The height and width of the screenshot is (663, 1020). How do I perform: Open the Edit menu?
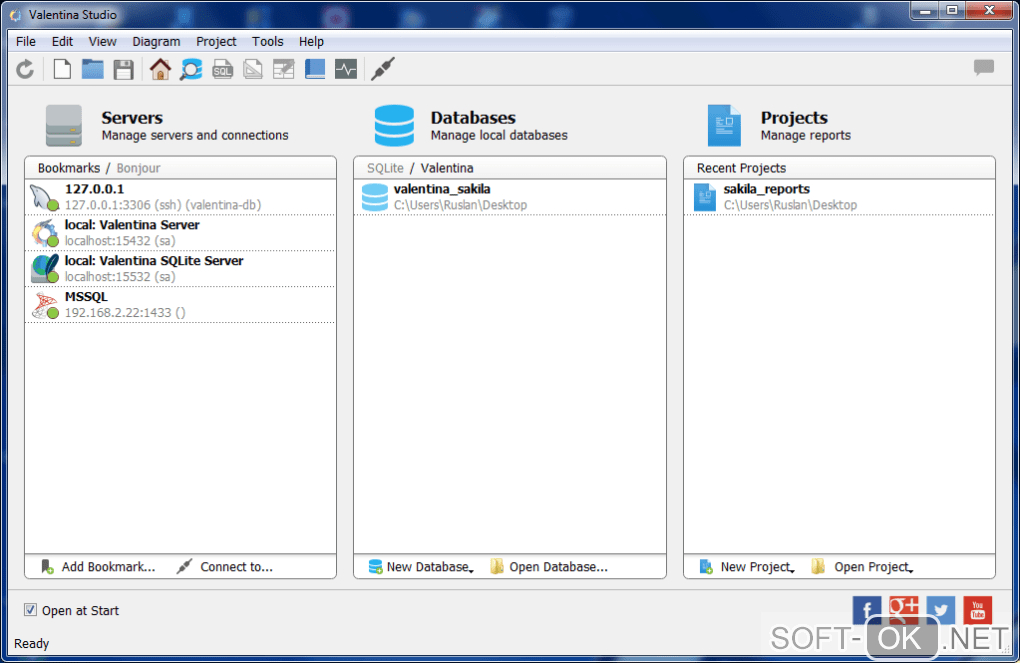[x=62, y=42]
